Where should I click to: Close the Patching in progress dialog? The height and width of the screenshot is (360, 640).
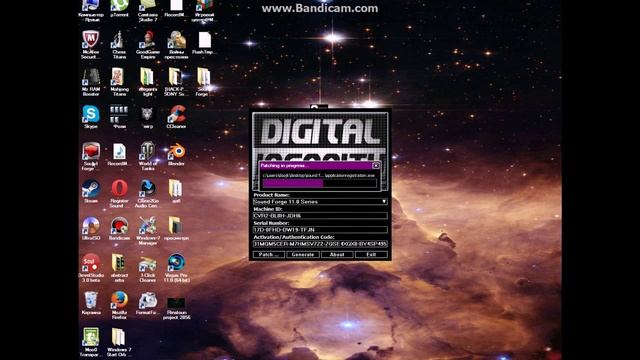(x=376, y=165)
